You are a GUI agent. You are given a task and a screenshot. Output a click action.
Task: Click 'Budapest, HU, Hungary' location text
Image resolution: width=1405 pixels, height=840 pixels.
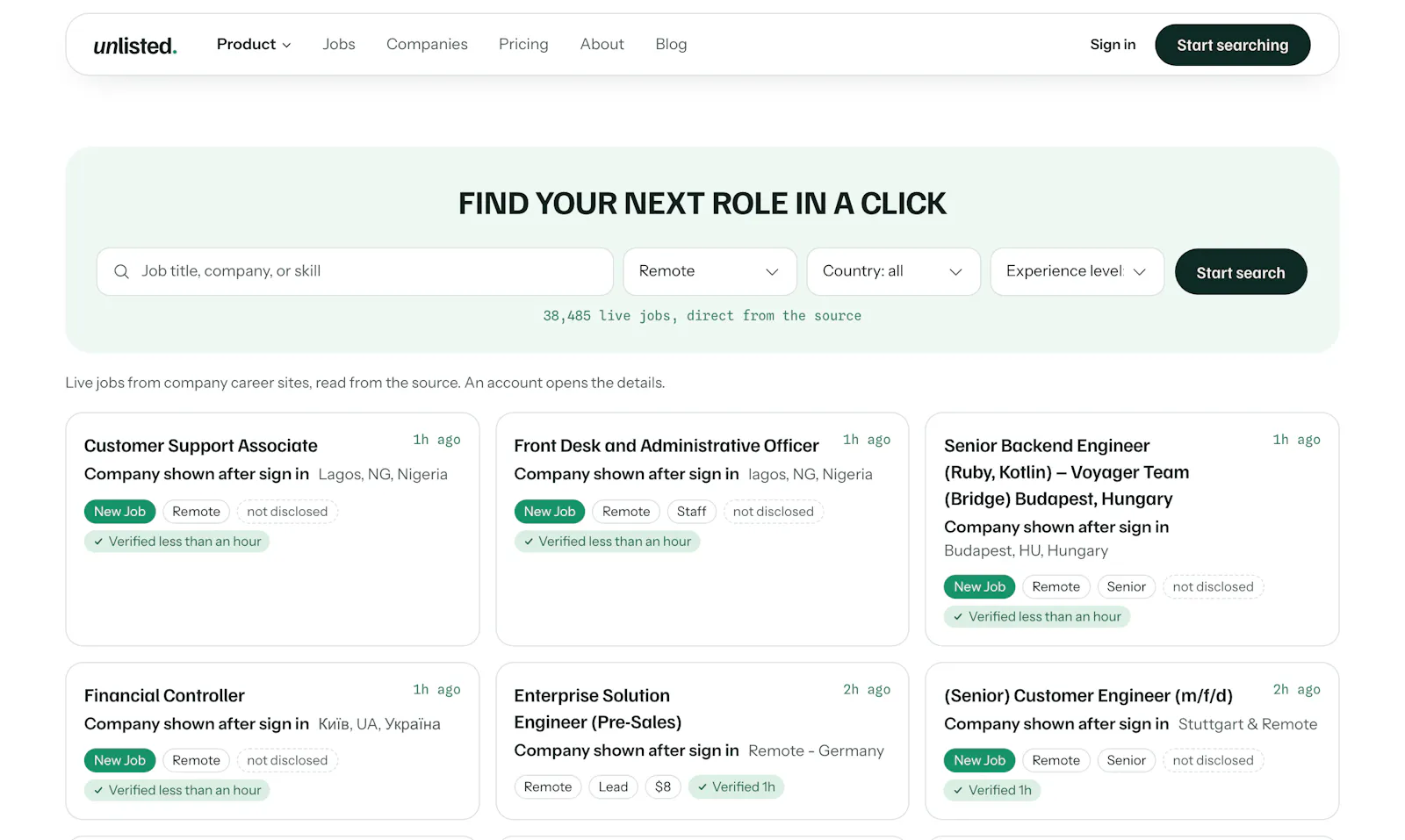(x=1026, y=551)
